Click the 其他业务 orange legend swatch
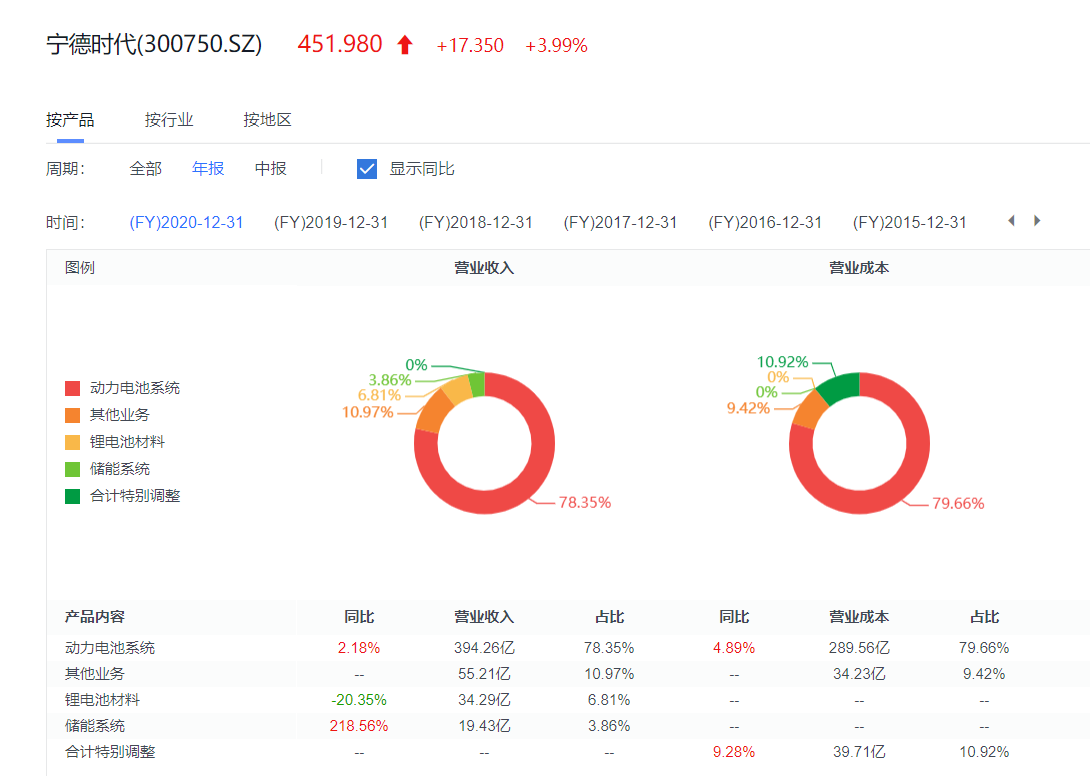This screenshot has width=1090, height=776. tap(72, 415)
